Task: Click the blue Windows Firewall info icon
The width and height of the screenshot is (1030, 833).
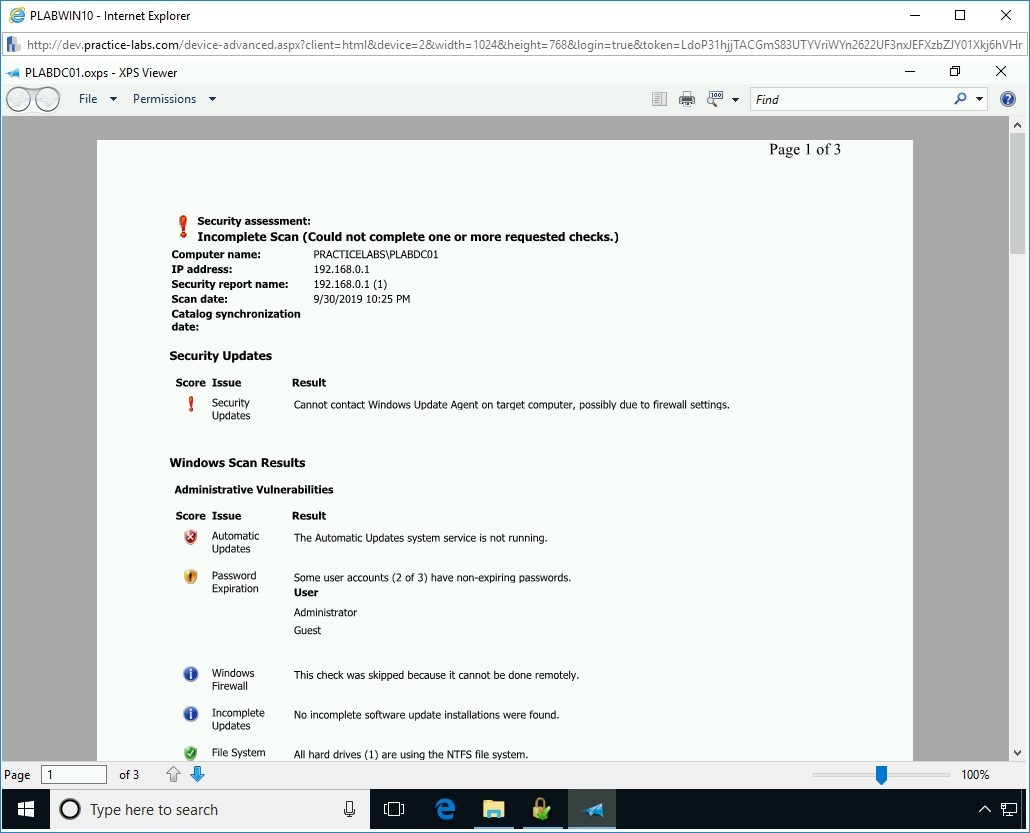Action: coord(190,674)
